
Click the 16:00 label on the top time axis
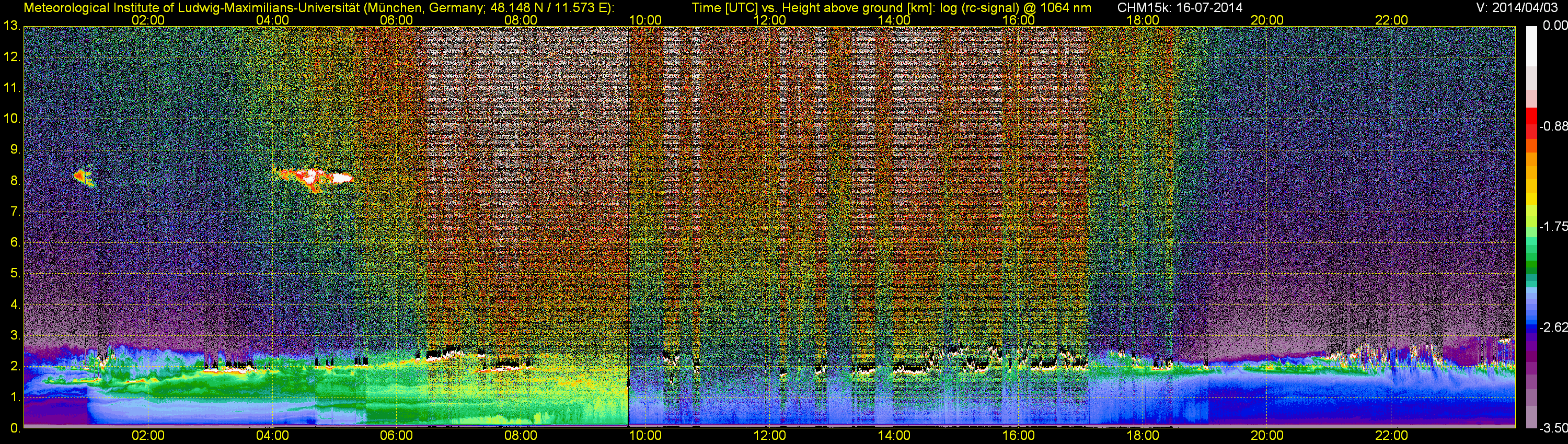[x=1018, y=20]
